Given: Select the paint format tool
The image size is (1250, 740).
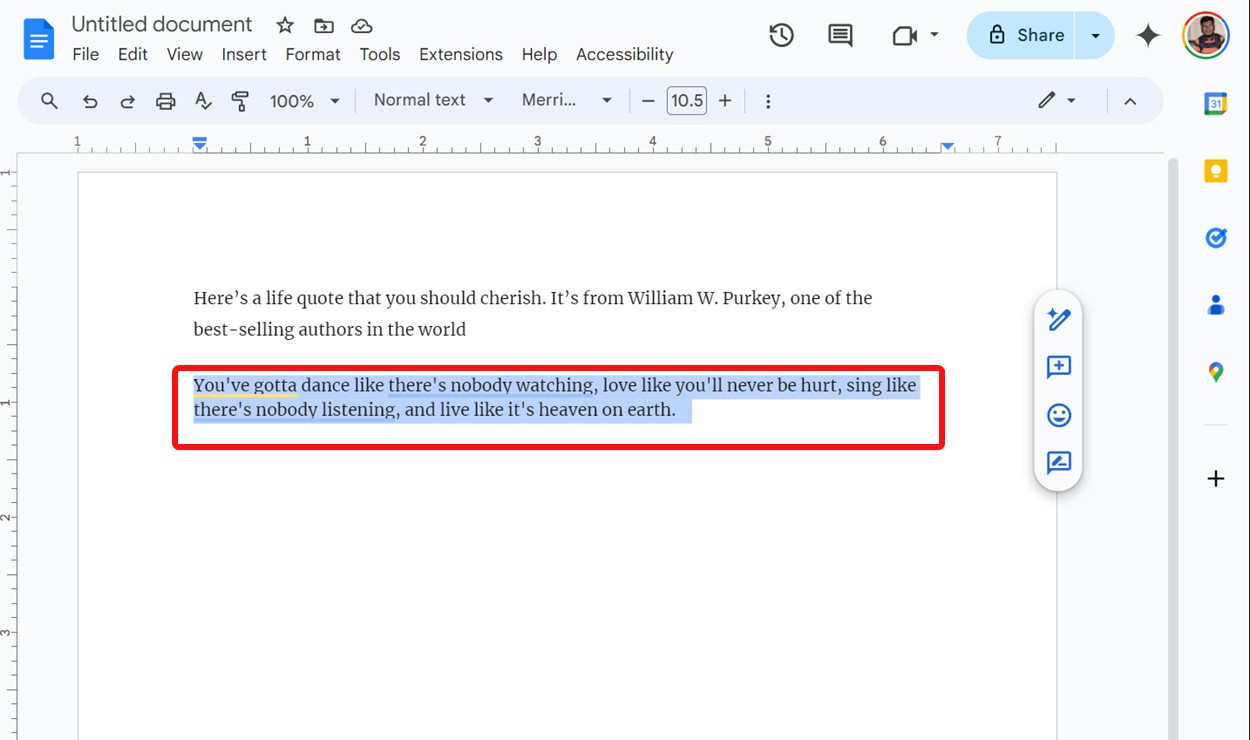Looking at the screenshot, I should tap(240, 100).
